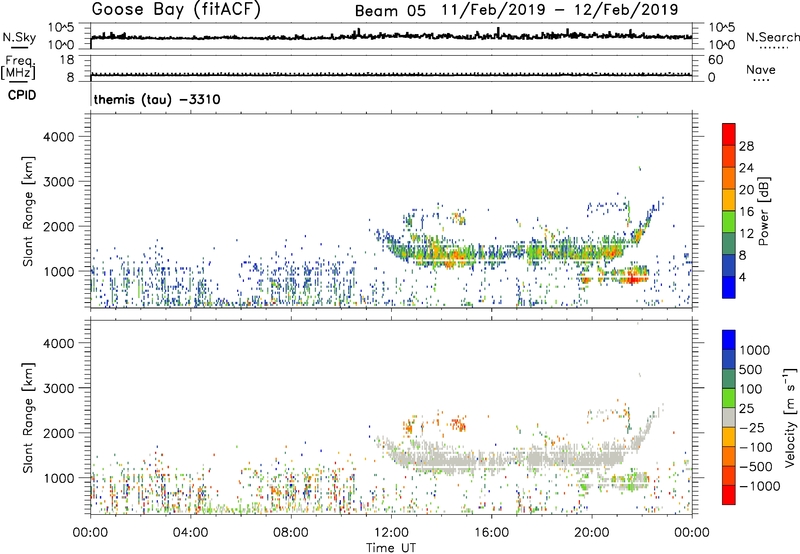The height and width of the screenshot is (554, 800).
Task: Click the "-25" label on the velocity color bar
Action: click(x=751, y=428)
